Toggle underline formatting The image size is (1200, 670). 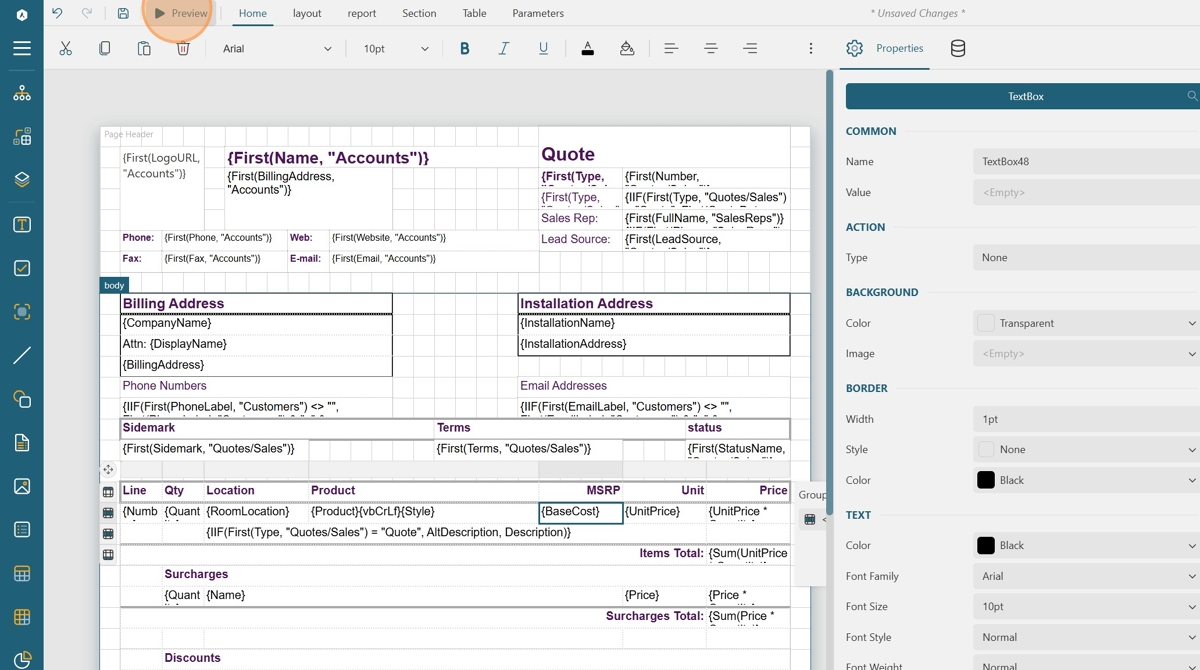543,48
